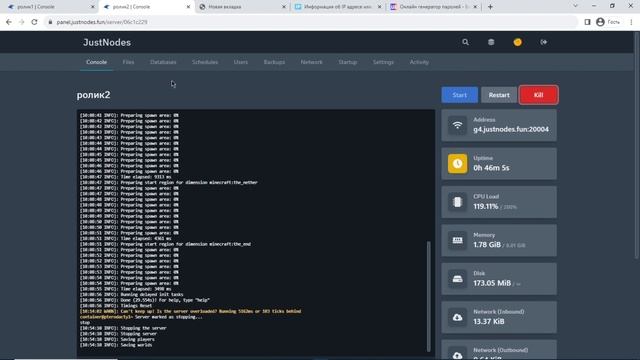640x360 pixels.
Task: Click the memory value 1.78 GiB
Action: click(x=487, y=245)
